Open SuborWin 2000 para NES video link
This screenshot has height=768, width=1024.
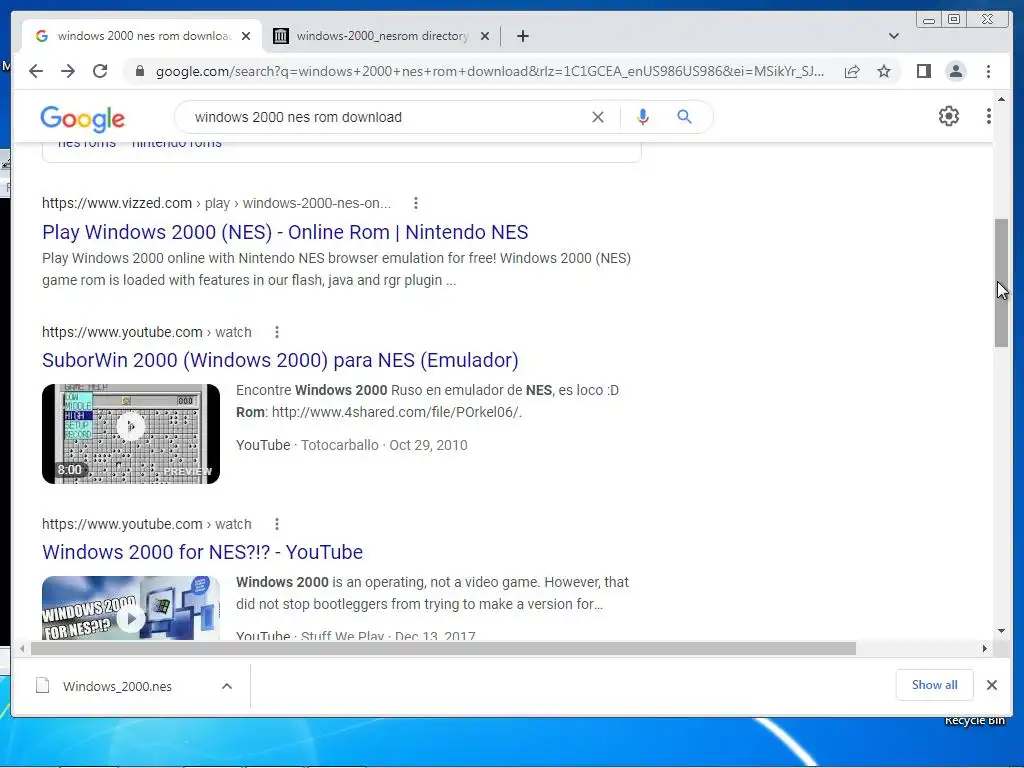click(280, 360)
